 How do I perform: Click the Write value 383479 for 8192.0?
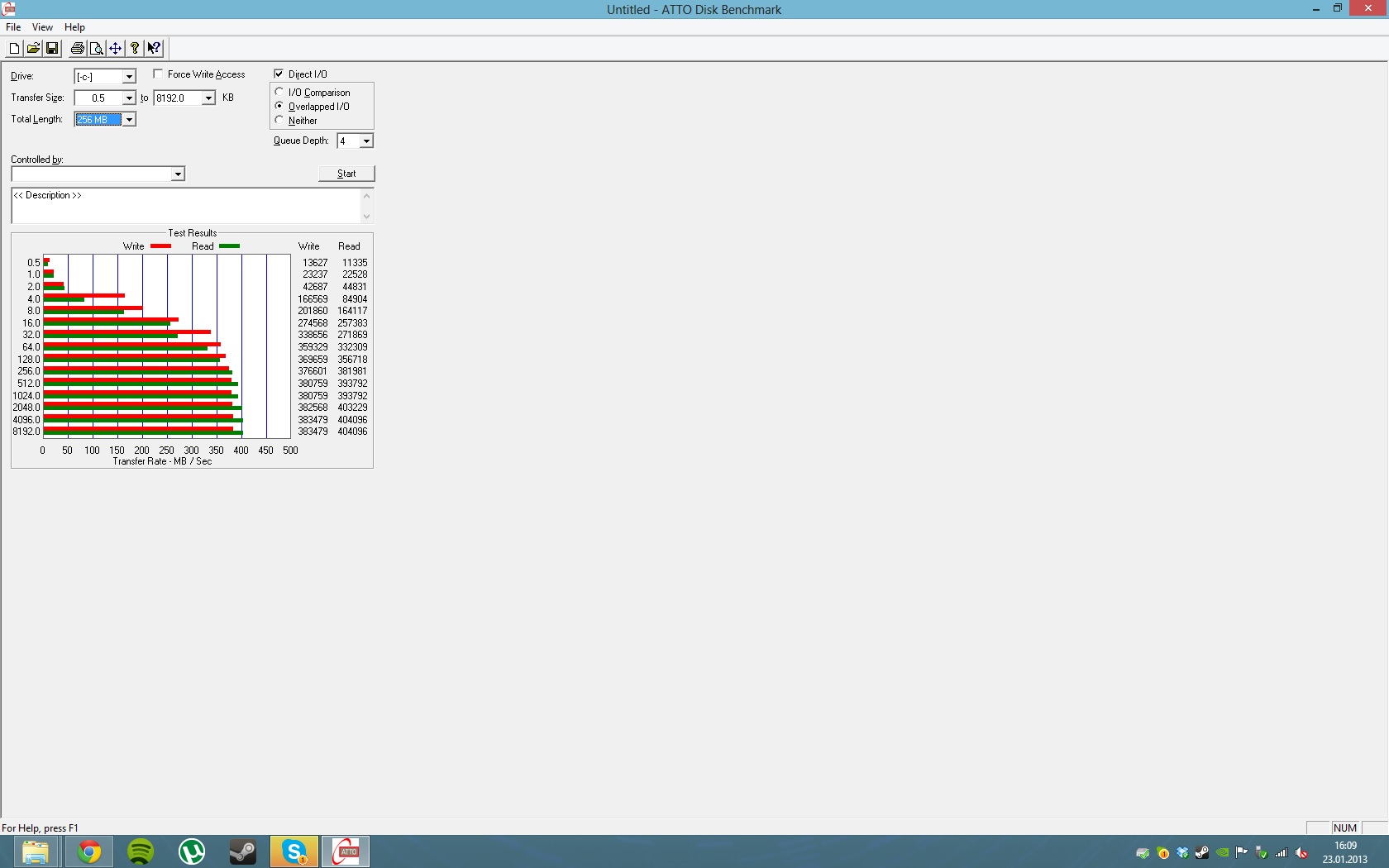point(313,432)
